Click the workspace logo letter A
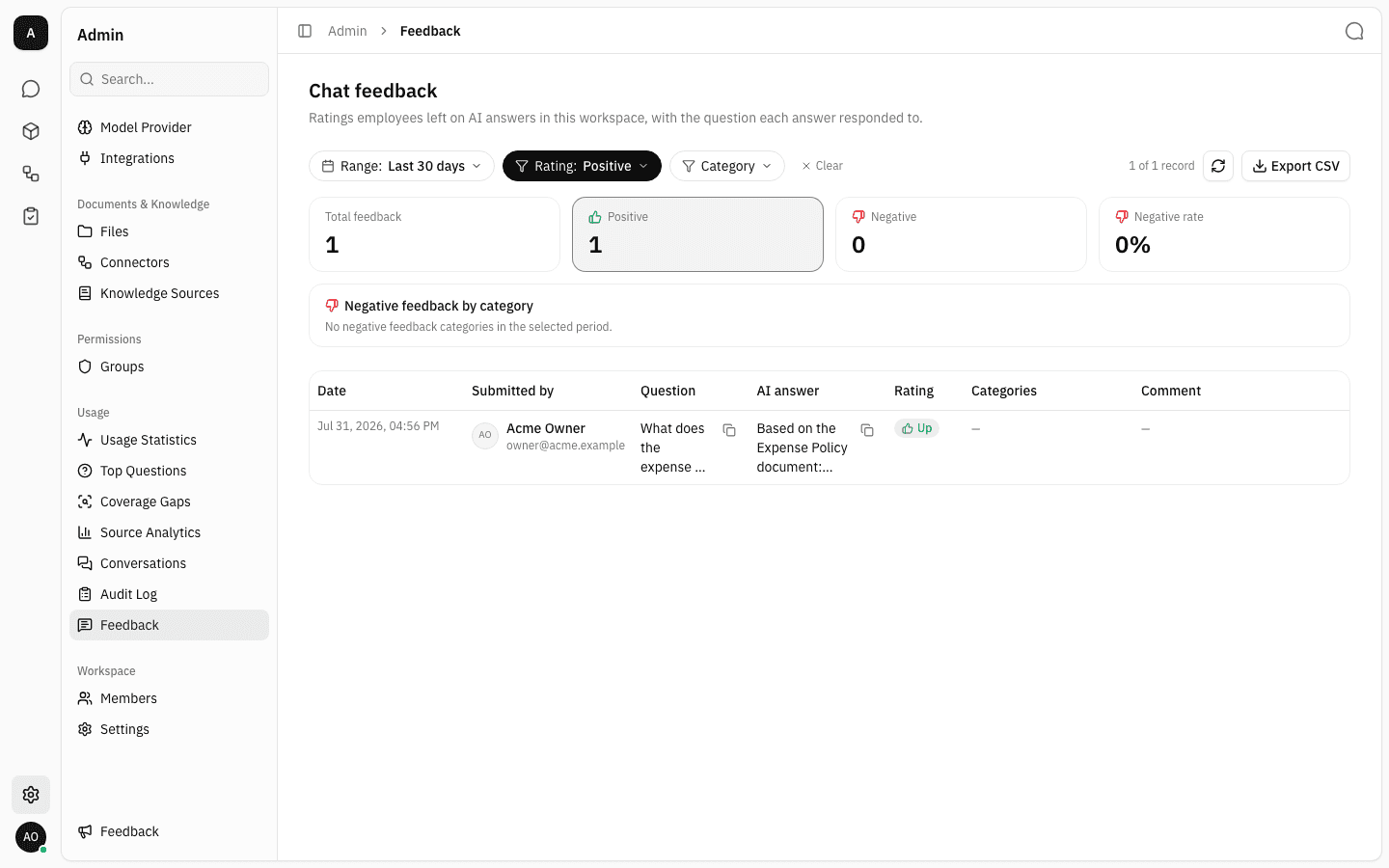This screenshot has width=1389, height=868. [31, 33]
